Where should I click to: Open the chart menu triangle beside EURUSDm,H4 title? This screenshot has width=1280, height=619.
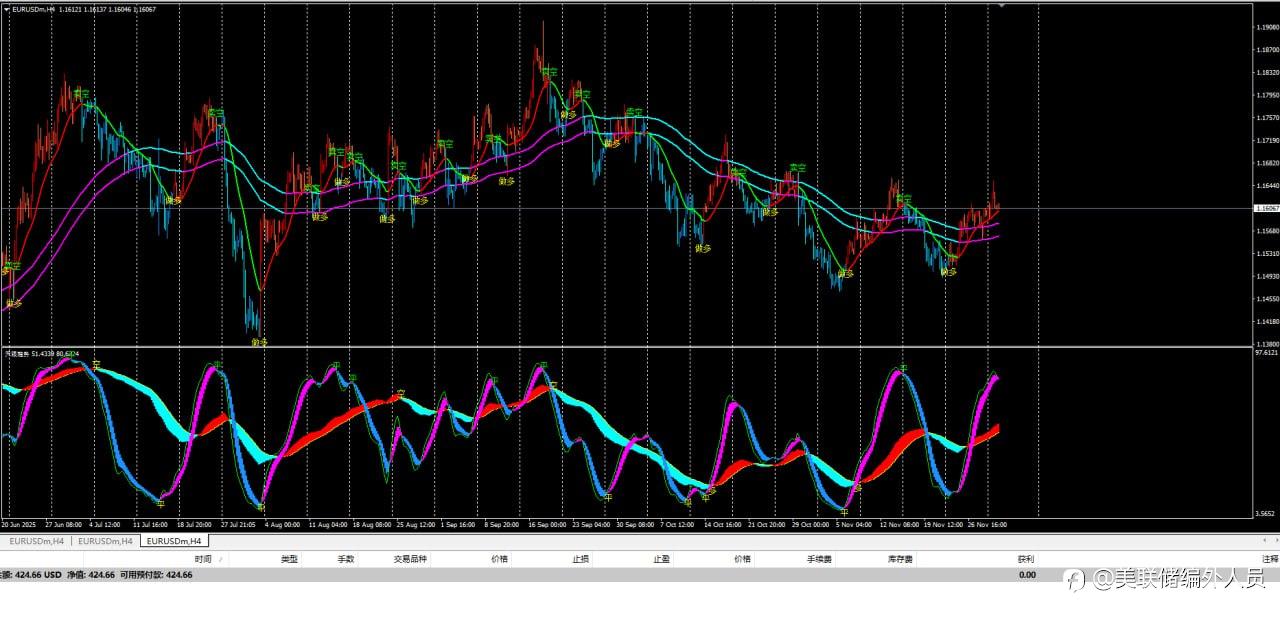click(x=6, y=9)
